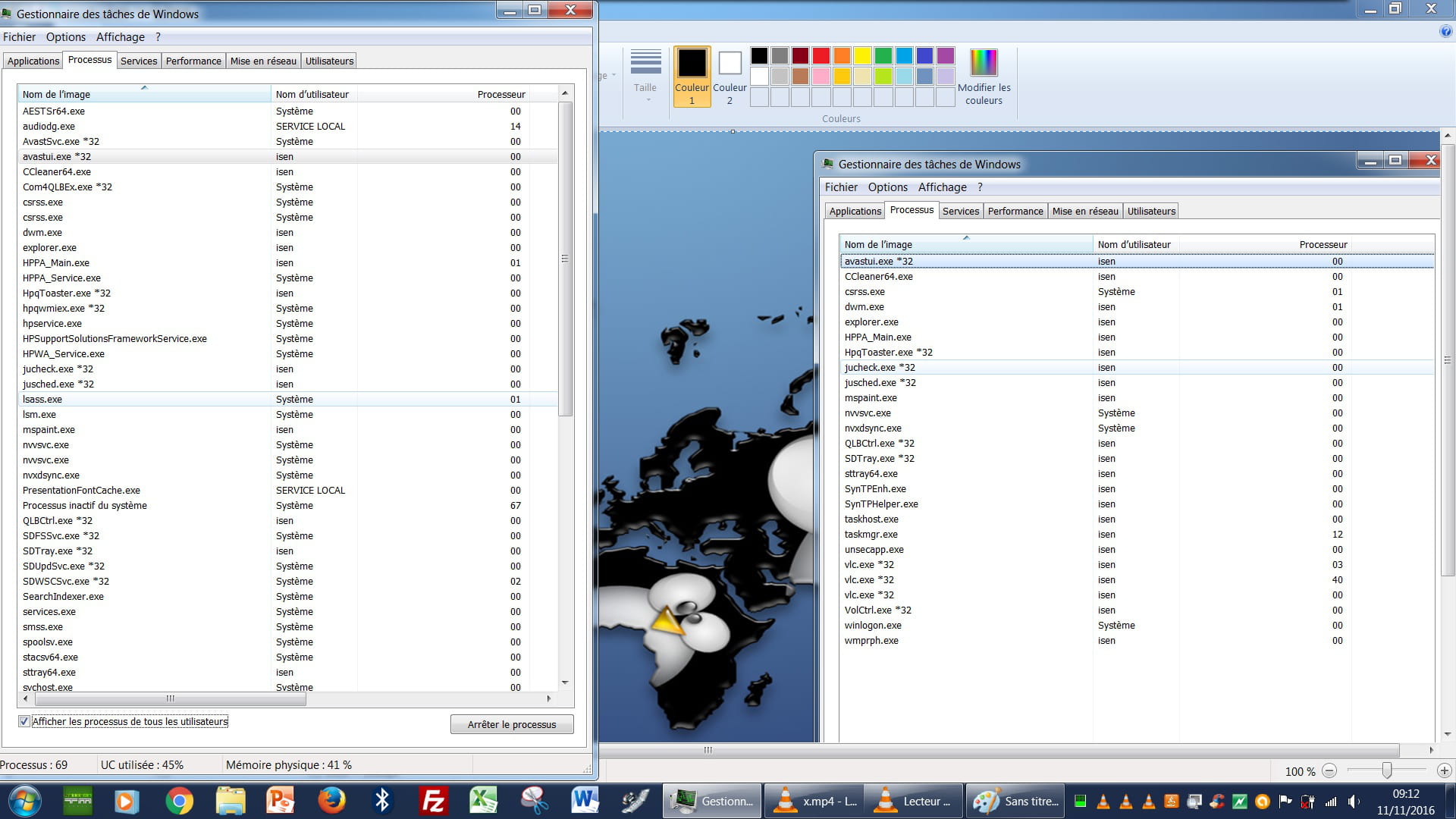This screenshot has height=819, width=1456.
Task: Switch to the Applications tab
Action: (33, 61)
